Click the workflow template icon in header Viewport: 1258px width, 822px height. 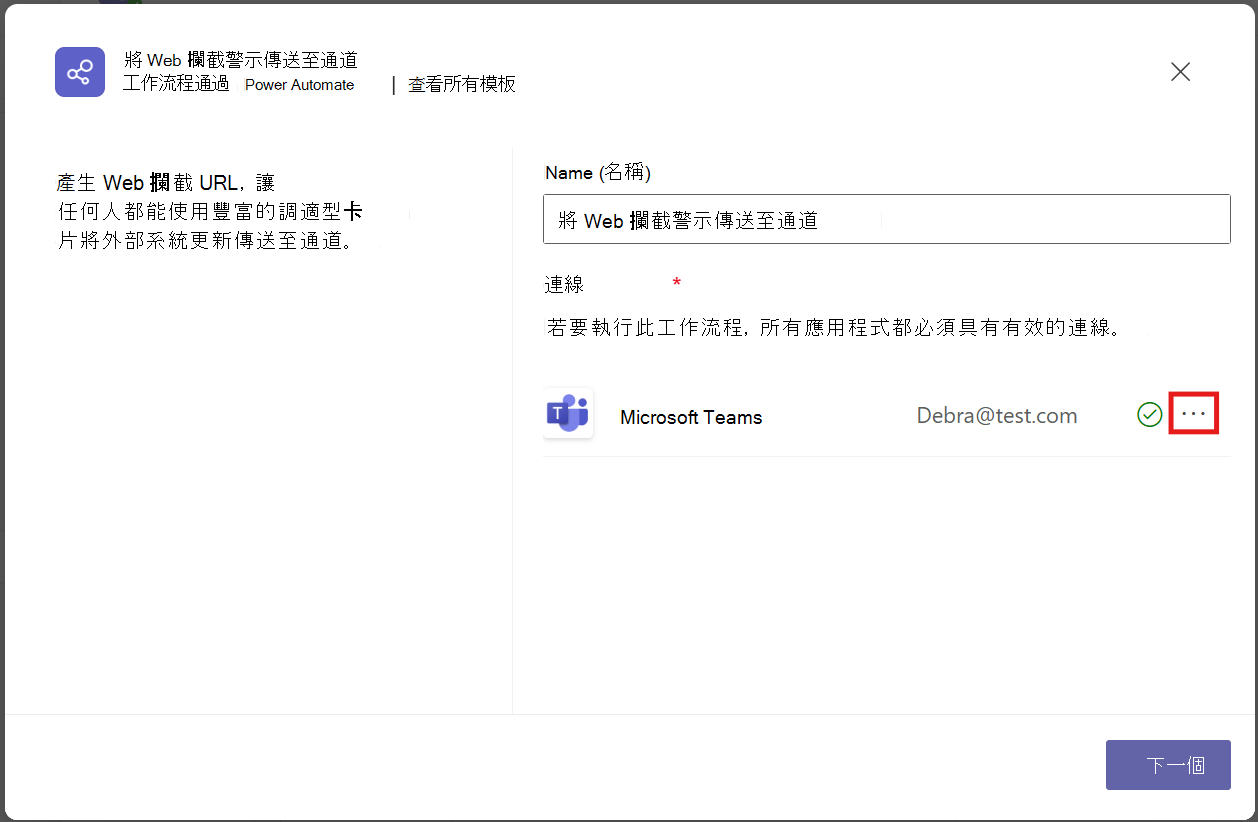[x=80, y=72]
